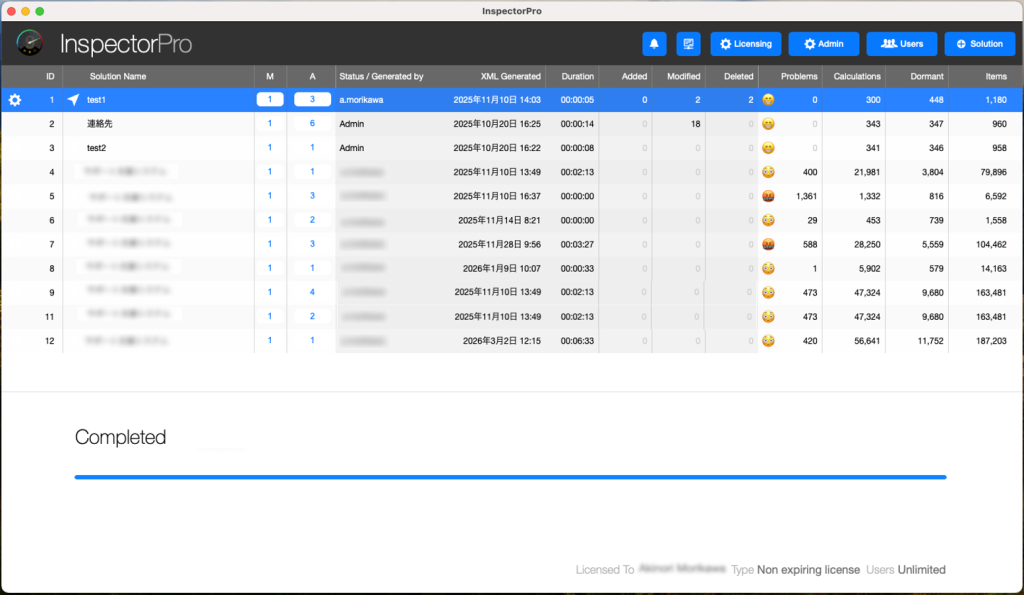The height and width of the screenshot is (595, 1024).
Task: Sort by the Solution Name column header
Action: [x=118, y=76]
